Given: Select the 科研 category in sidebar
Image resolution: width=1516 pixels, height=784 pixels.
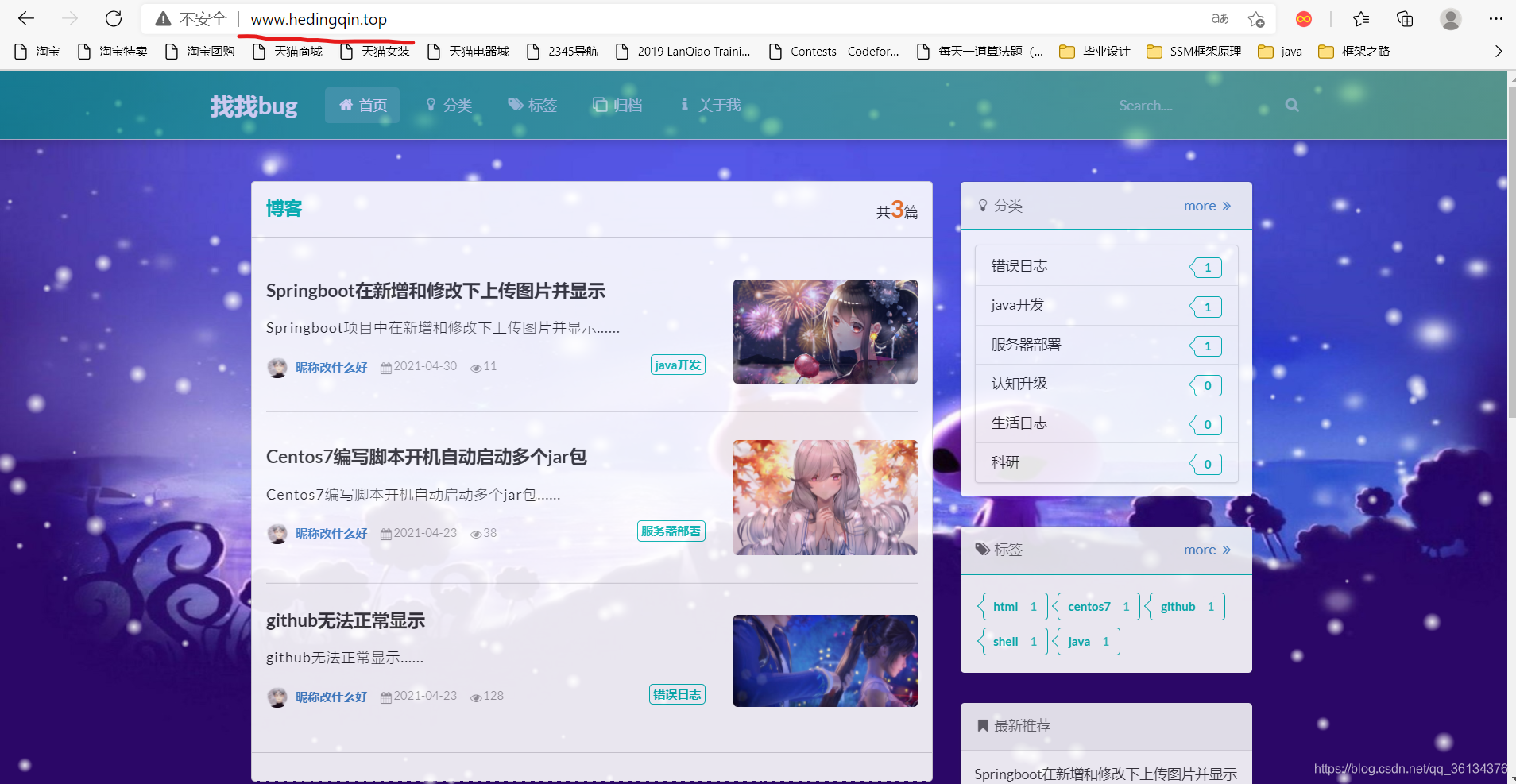Looking at the screenshot, I should pos(1106,462).
